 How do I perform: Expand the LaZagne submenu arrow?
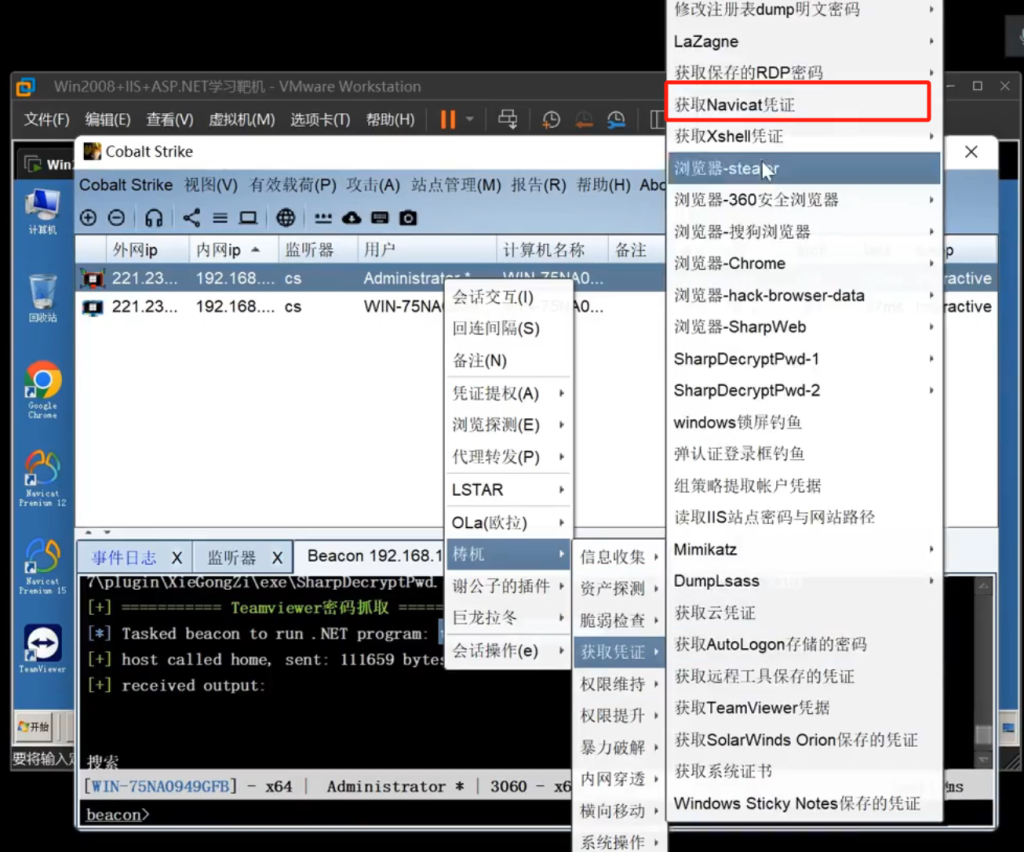click(x=931, y=41)
